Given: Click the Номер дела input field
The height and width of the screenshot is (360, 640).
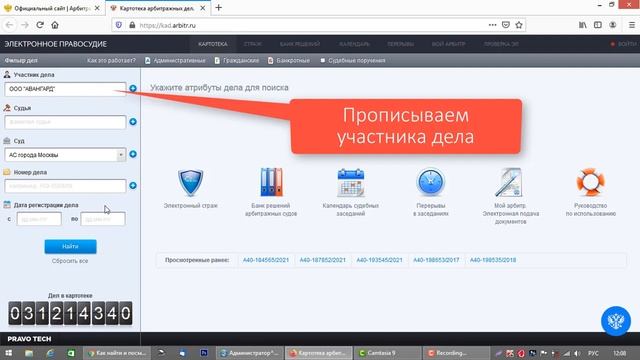Looking at the screenshot, I should [65, 186].
